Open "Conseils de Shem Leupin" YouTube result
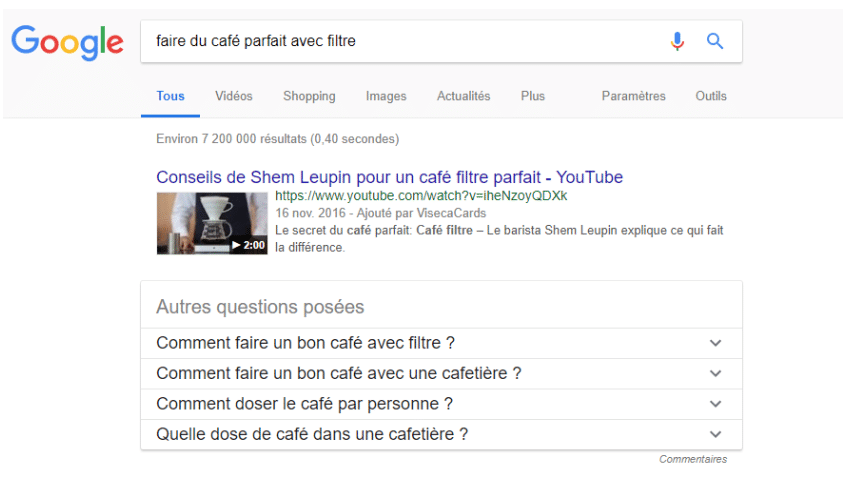This screenshot has width=848, height=489. [x=389, y=177]
